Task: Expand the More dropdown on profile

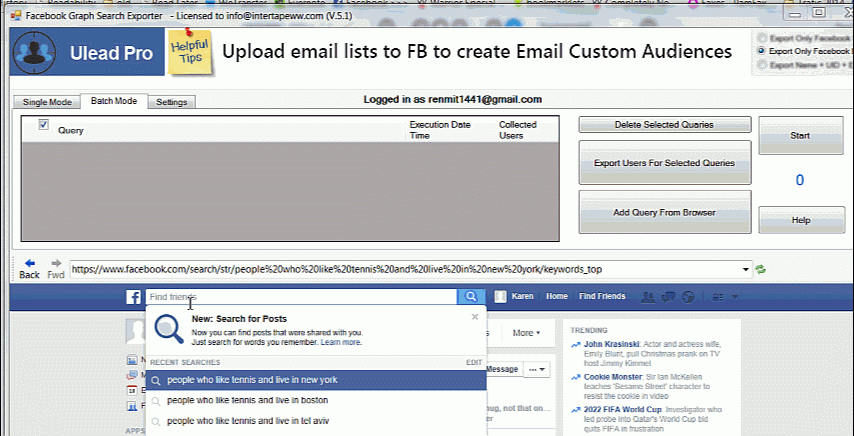Action: (x=527, y=333)
